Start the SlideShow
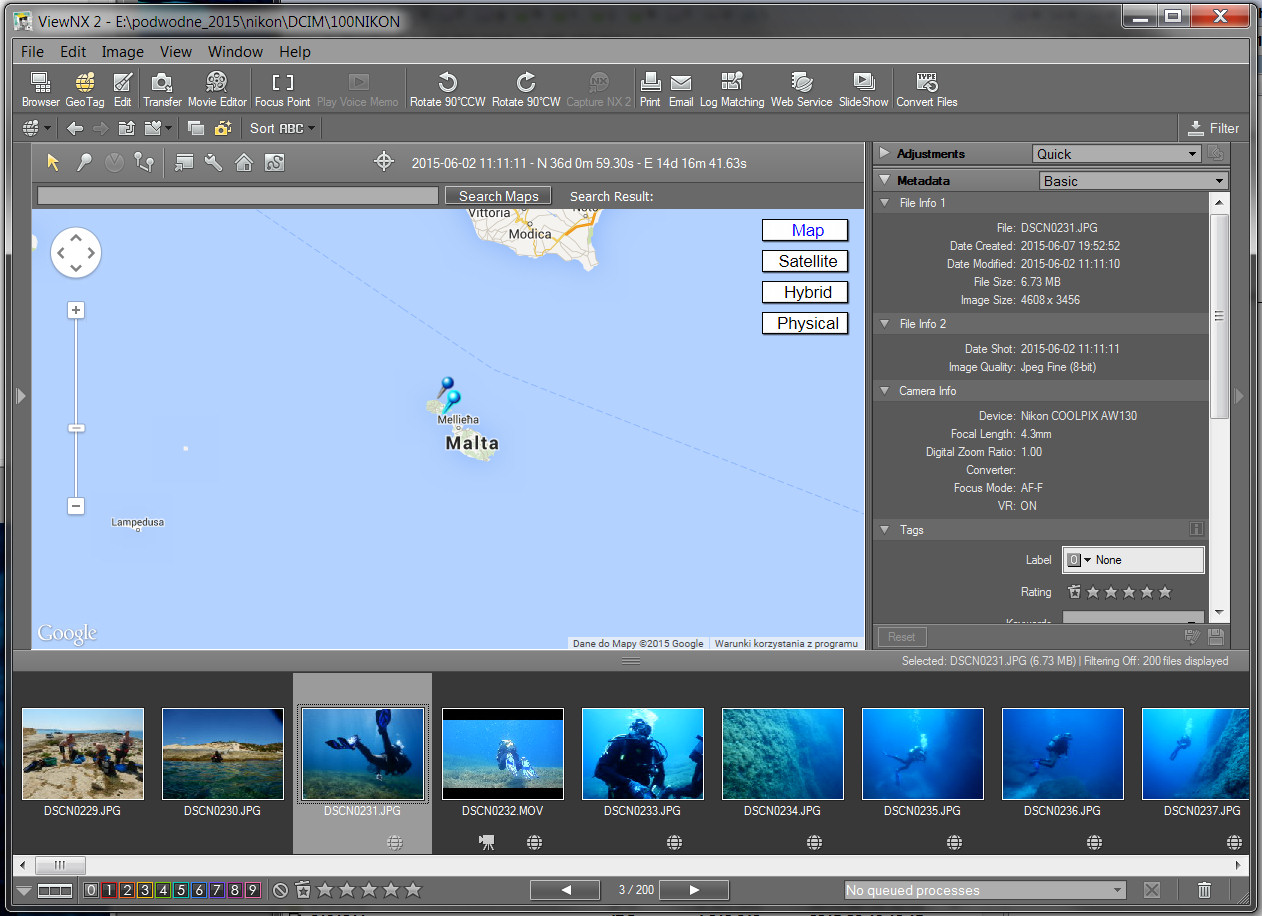Screen dimensions: 1262x916 pos(863,89)
